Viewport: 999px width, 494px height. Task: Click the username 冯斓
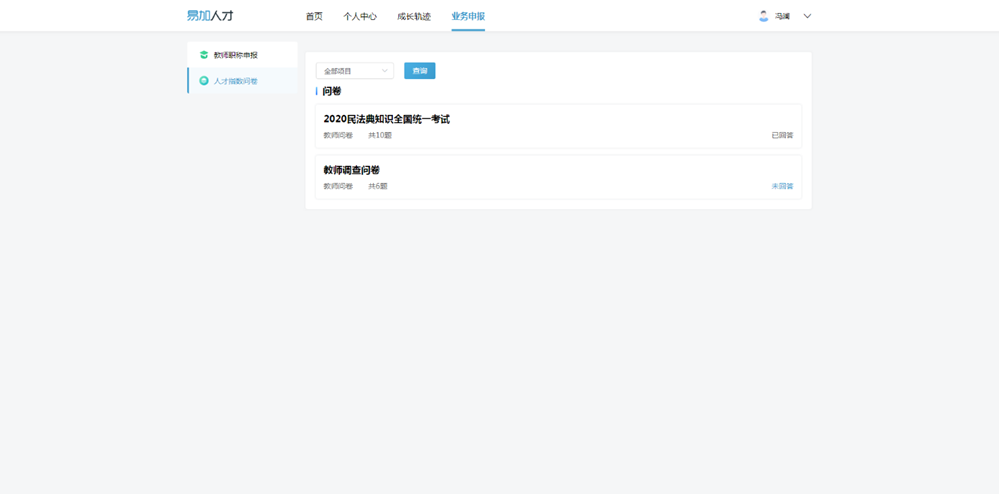tap(782, 17)
